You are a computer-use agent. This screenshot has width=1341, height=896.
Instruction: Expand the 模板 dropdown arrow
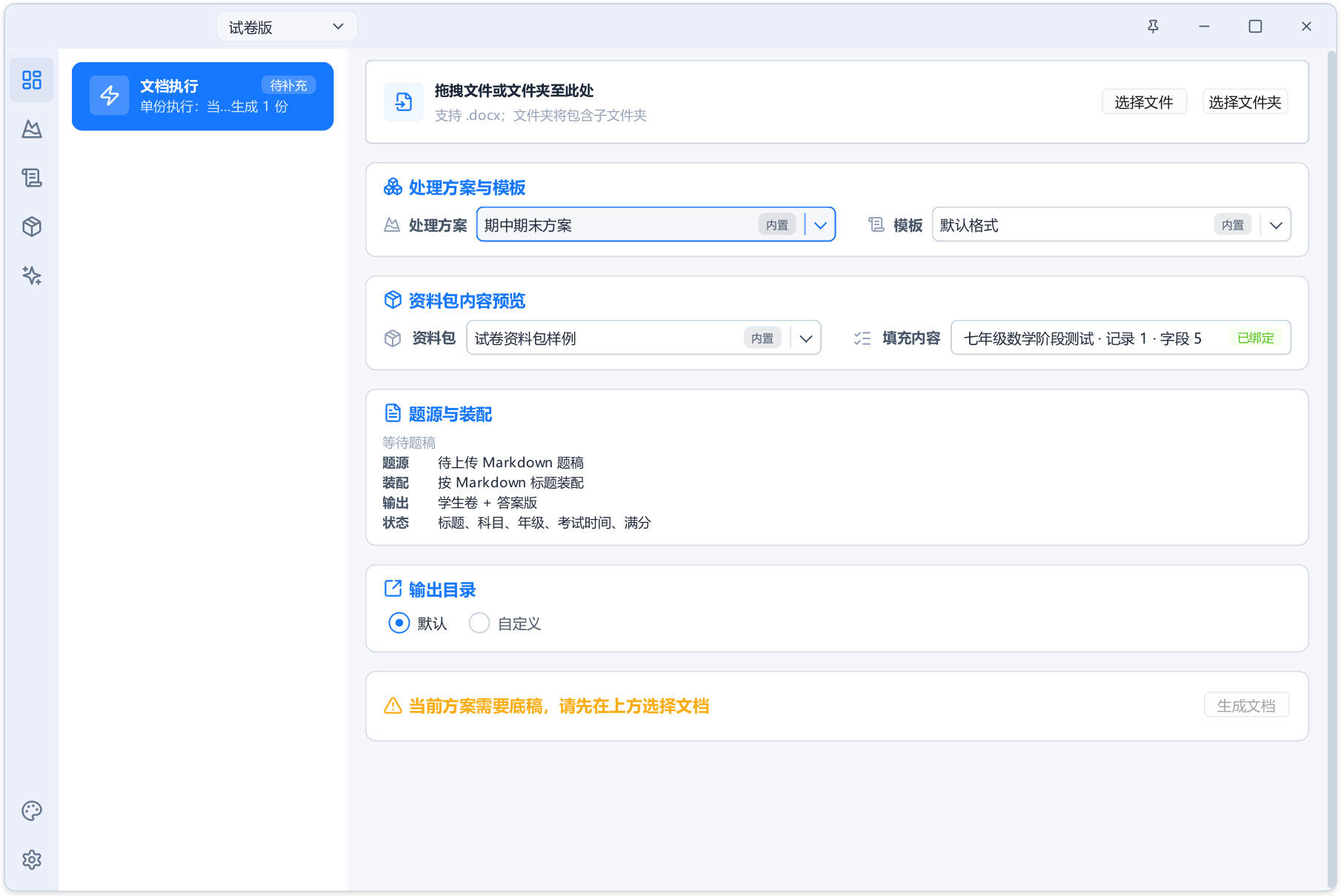pyautogui.click(x=1276, y=225)
